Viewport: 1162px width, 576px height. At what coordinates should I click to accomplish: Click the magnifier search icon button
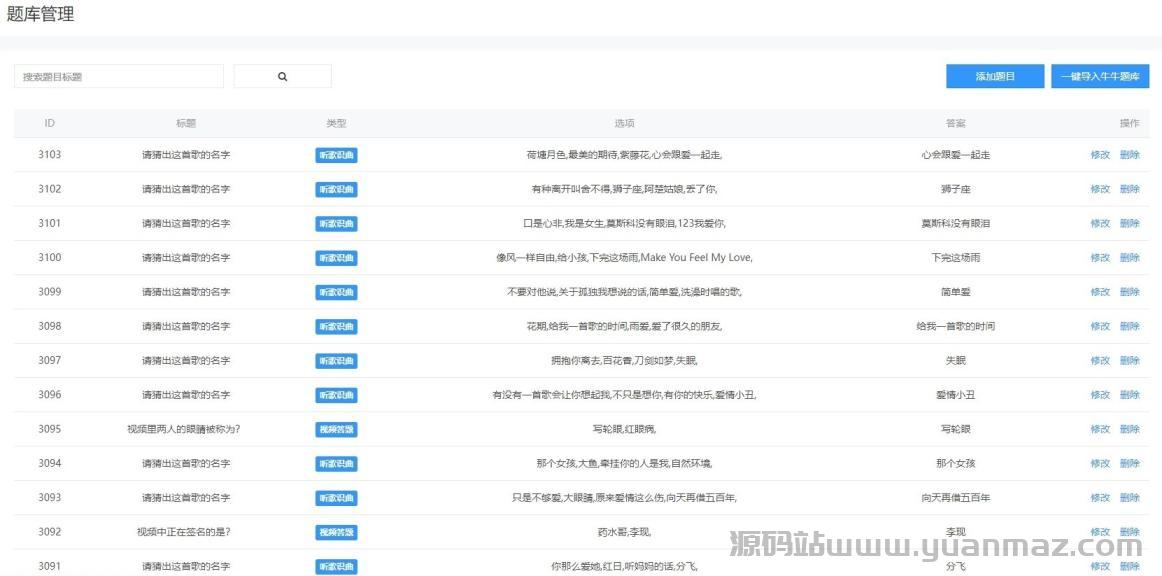coord(282,76)
